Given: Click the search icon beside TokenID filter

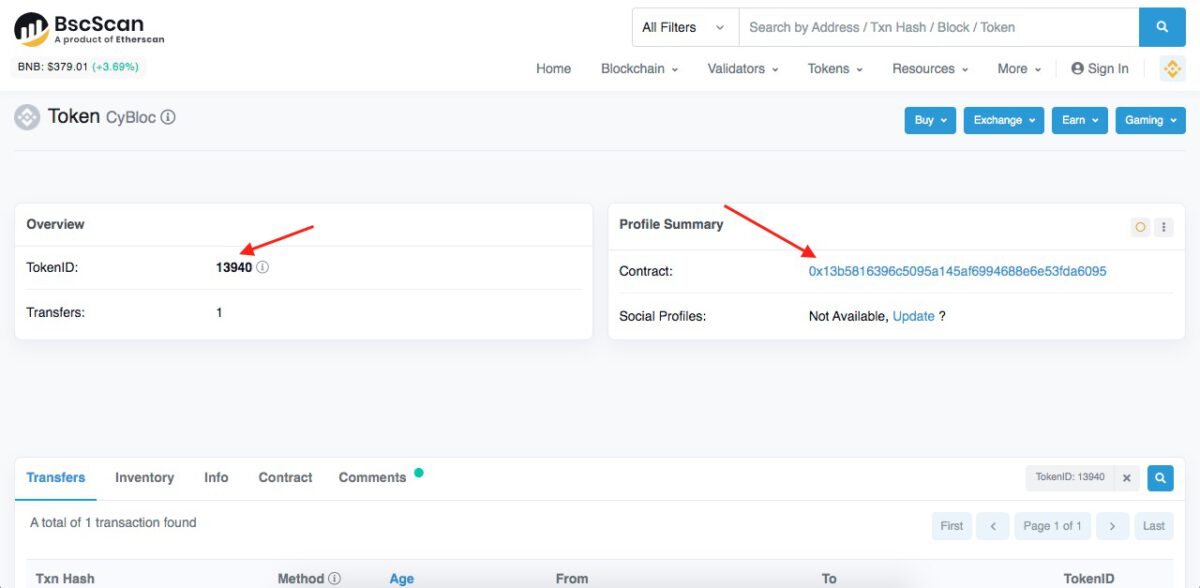Looking at the screenshot, I should point(1160,478).
